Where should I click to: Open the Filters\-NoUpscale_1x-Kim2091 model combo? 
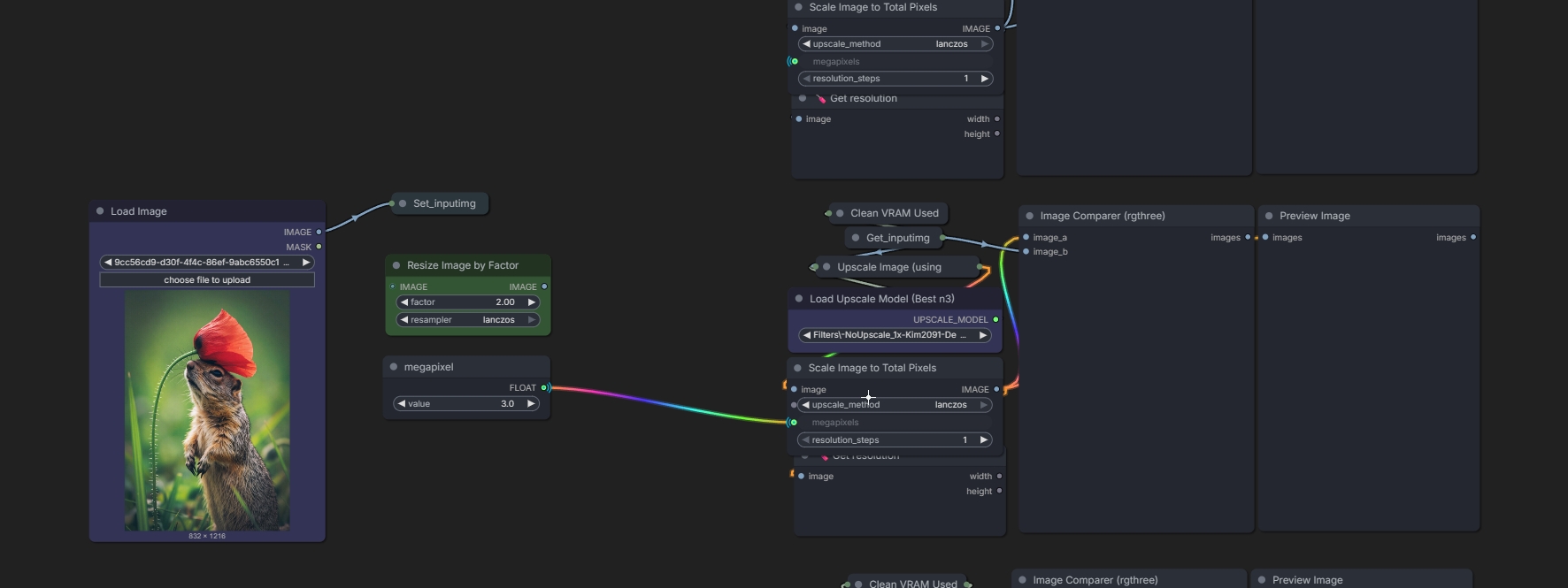tap(895, 335)
